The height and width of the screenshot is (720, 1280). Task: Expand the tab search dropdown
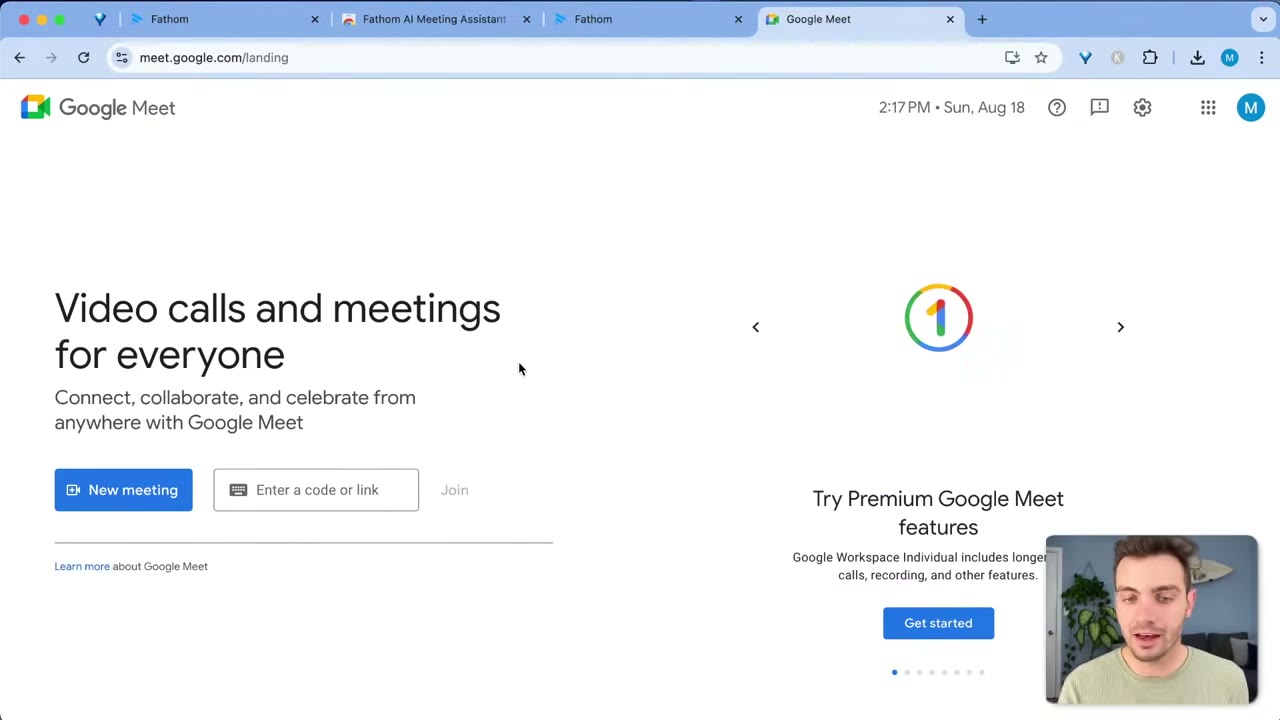[x=1264, y=19]
